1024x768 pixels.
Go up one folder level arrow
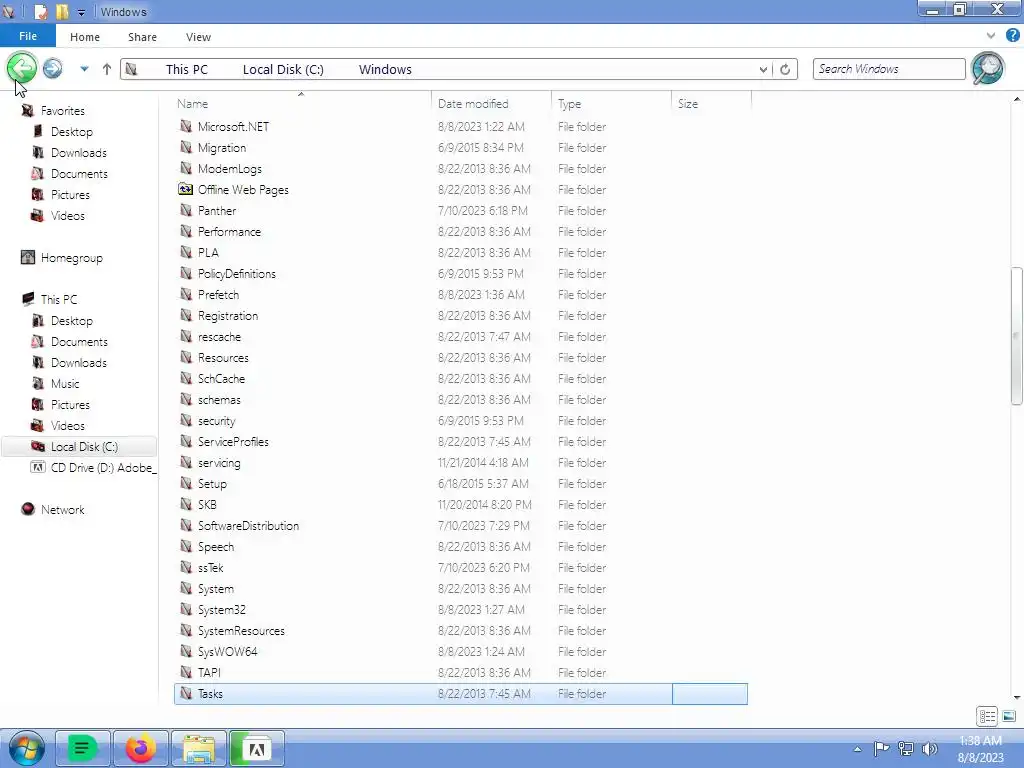(106, 69)
